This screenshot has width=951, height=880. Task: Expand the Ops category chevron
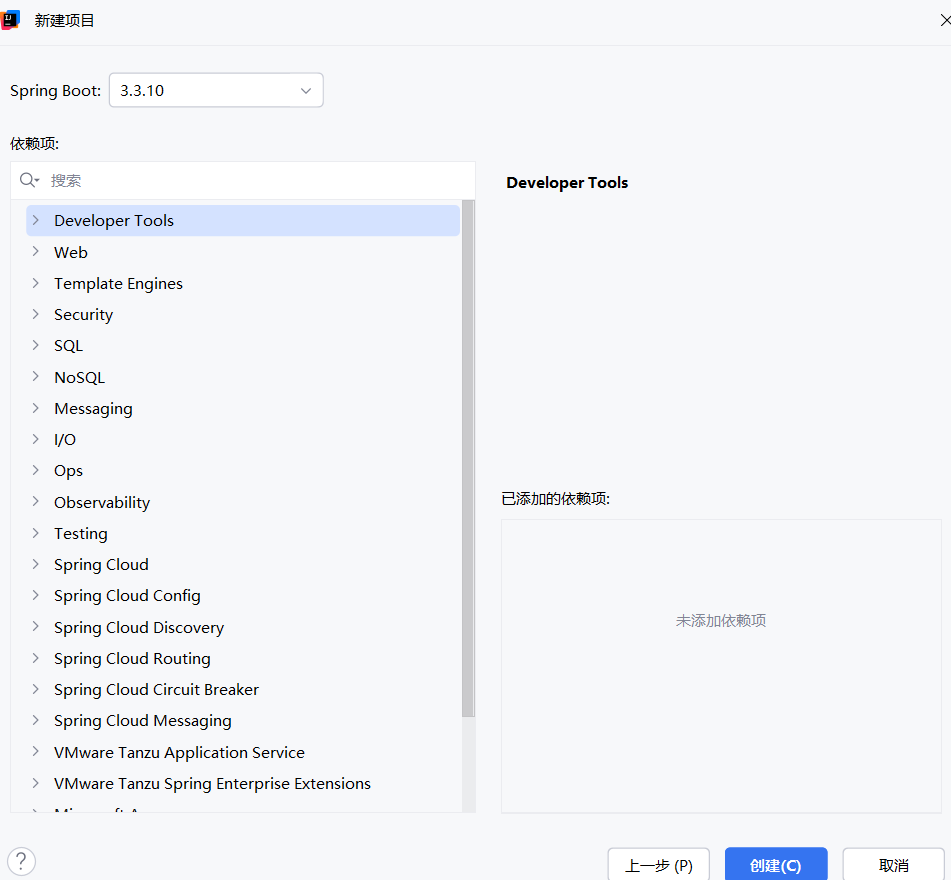[36, 471]
